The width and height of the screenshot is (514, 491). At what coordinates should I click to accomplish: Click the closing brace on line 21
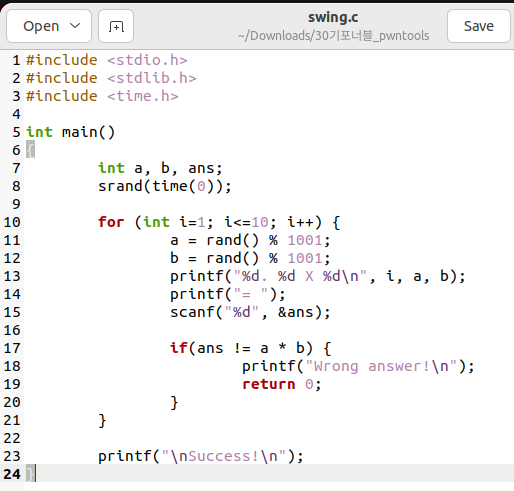(x=102, y=420)
